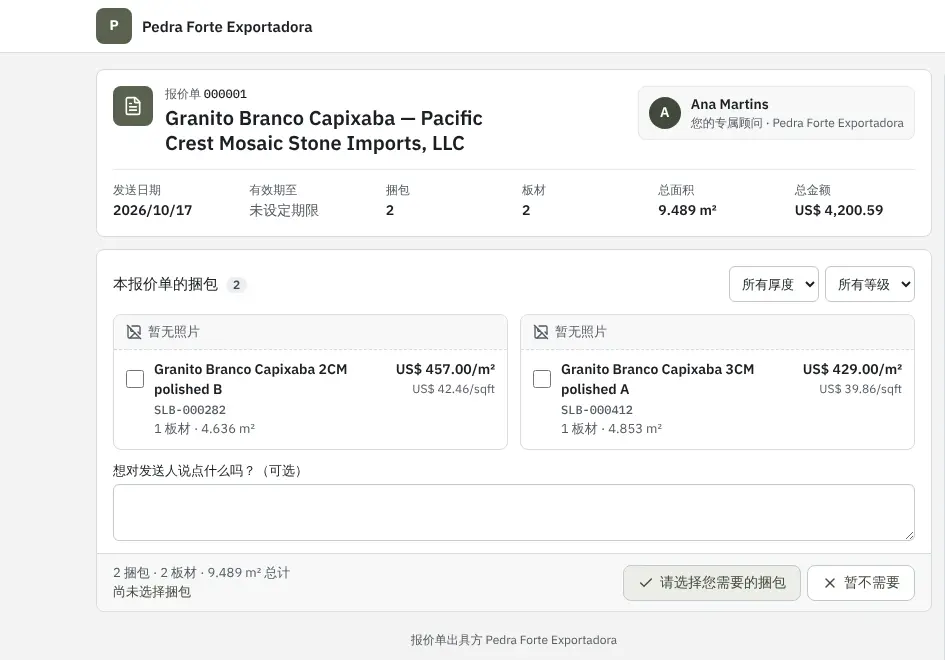
Task: Click US$ 39.86/sqft price
Action: coord(860,389)
